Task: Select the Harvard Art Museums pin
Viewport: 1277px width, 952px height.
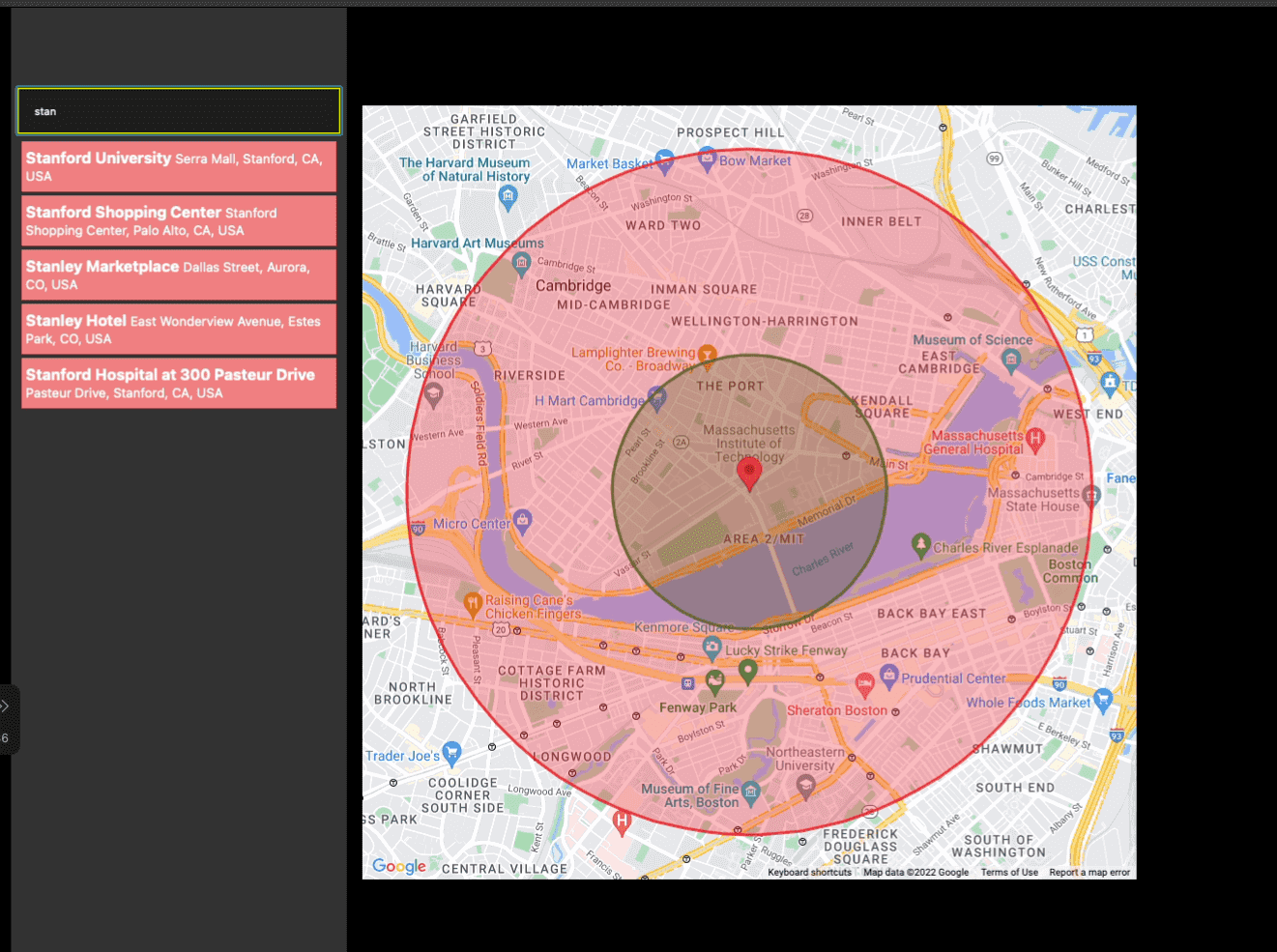Action: click(x=522, y=263)
